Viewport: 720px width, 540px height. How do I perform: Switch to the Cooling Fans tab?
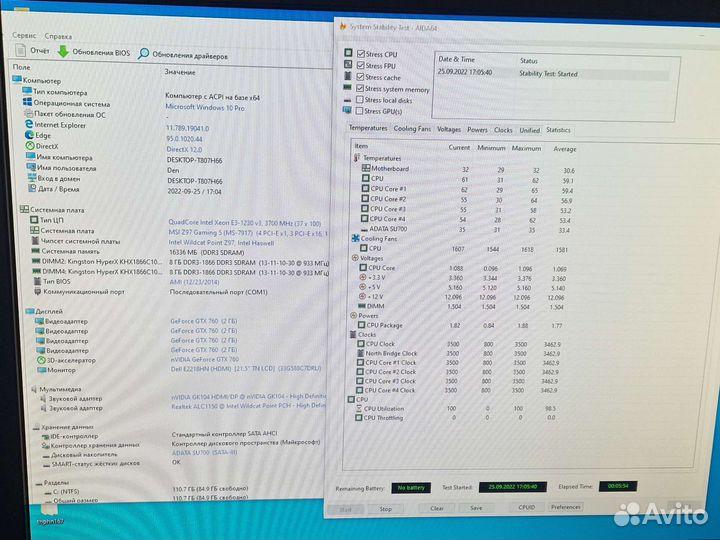tap(412, 129)
